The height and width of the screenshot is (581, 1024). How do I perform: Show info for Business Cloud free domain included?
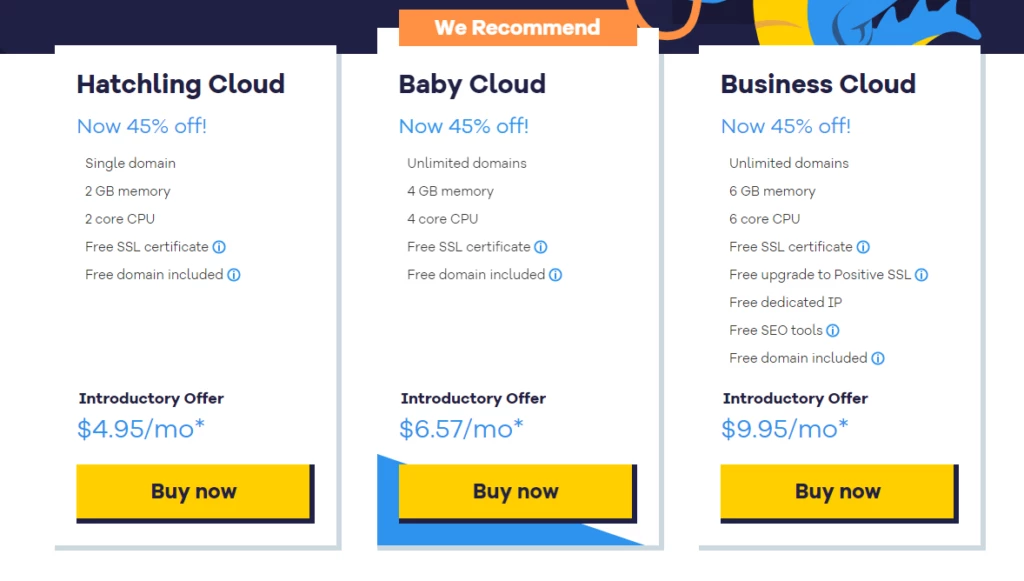pos(878,359)
